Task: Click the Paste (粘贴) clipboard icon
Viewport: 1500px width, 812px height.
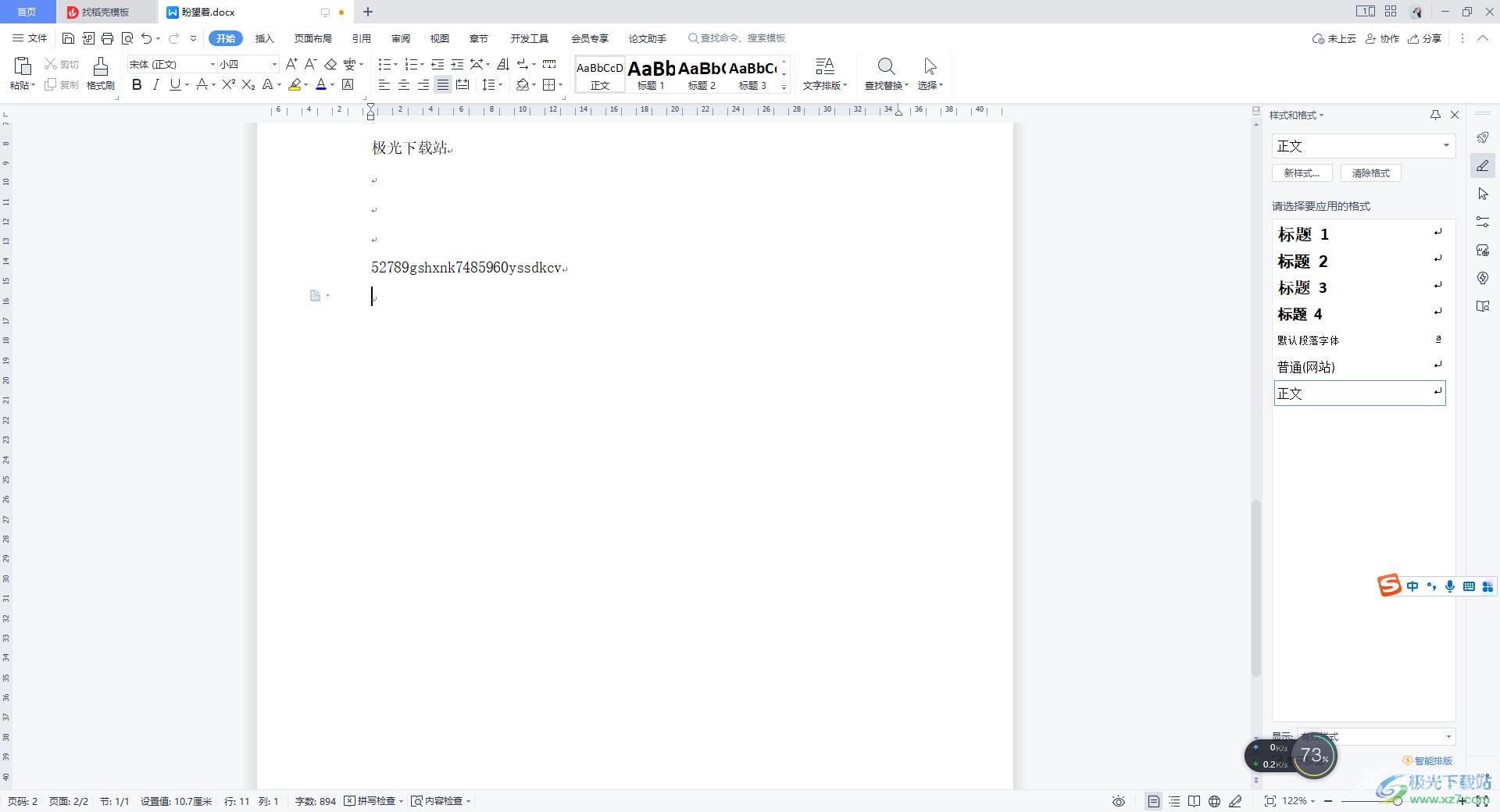Action: click(22, 67)
